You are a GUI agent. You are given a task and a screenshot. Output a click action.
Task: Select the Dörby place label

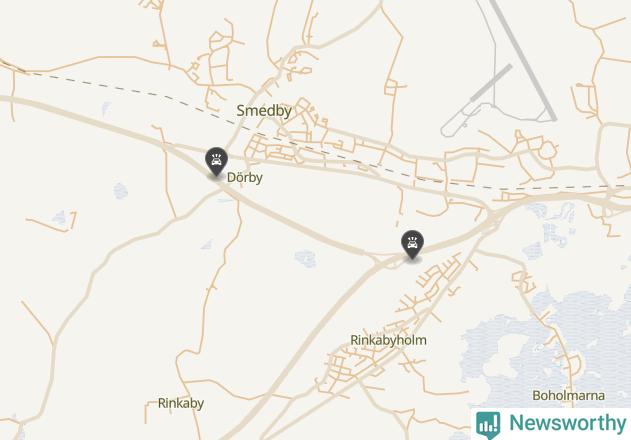(245, 178)
